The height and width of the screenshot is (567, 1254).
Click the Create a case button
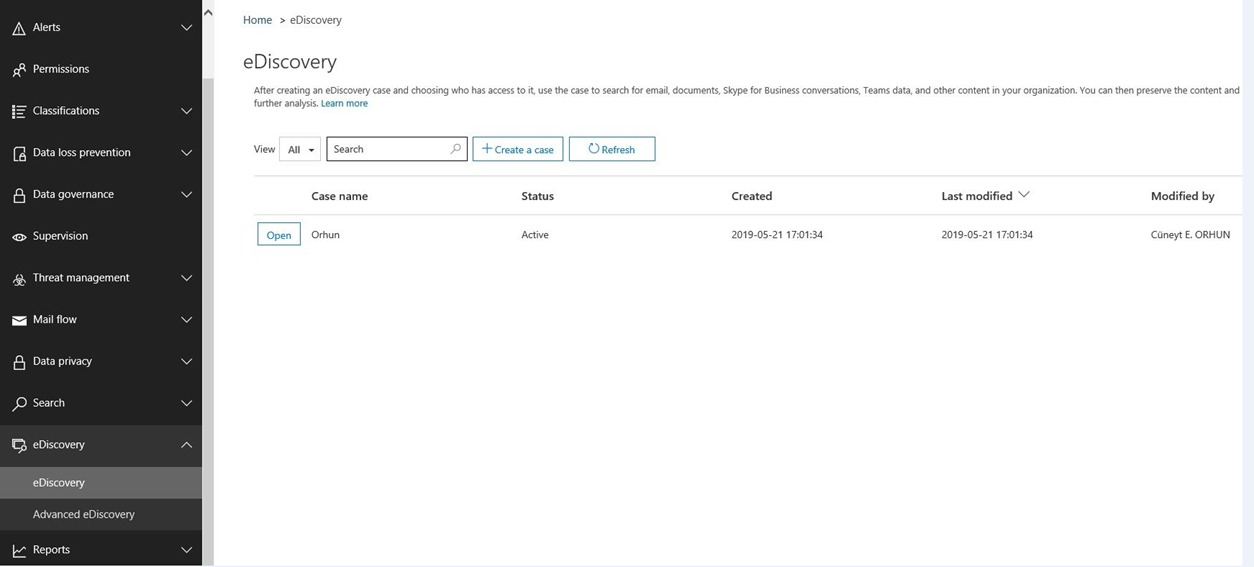518,149
